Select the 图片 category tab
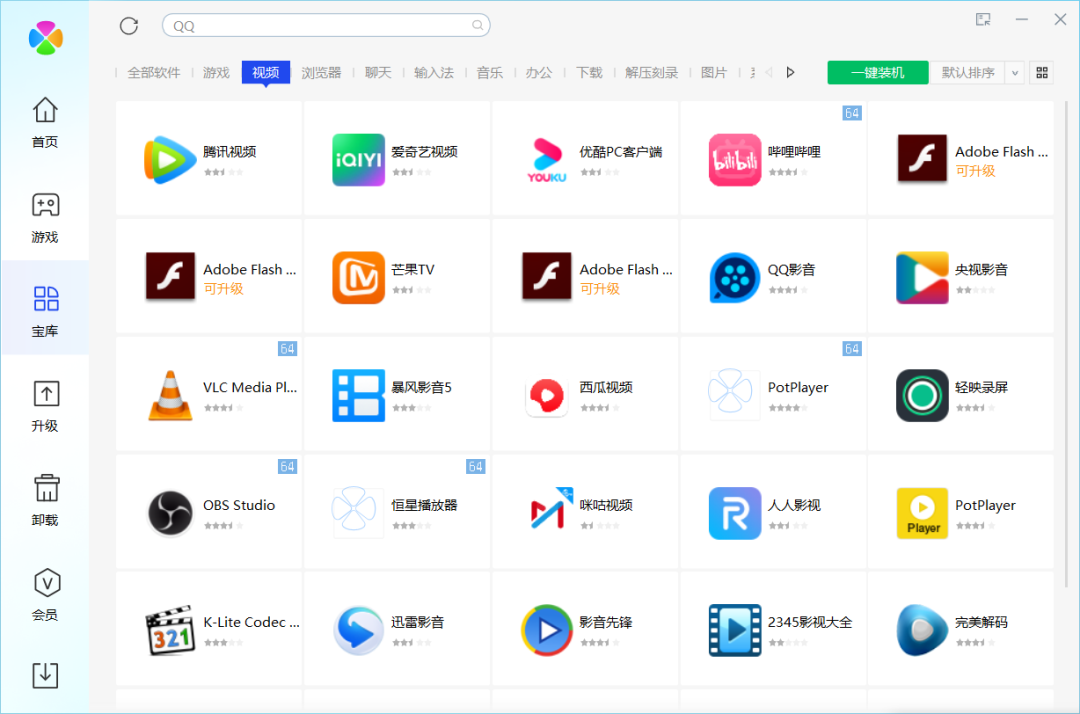Screen dimensions: 1080x714 pyautogui.click(x=714, y=72)
